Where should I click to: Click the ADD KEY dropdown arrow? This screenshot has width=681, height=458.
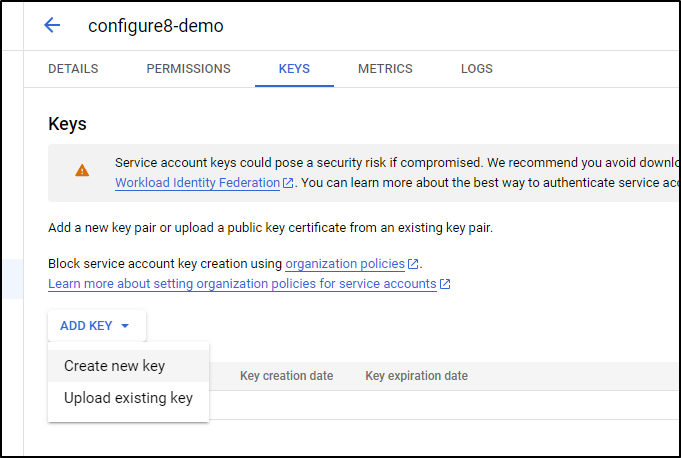[125, 326]
